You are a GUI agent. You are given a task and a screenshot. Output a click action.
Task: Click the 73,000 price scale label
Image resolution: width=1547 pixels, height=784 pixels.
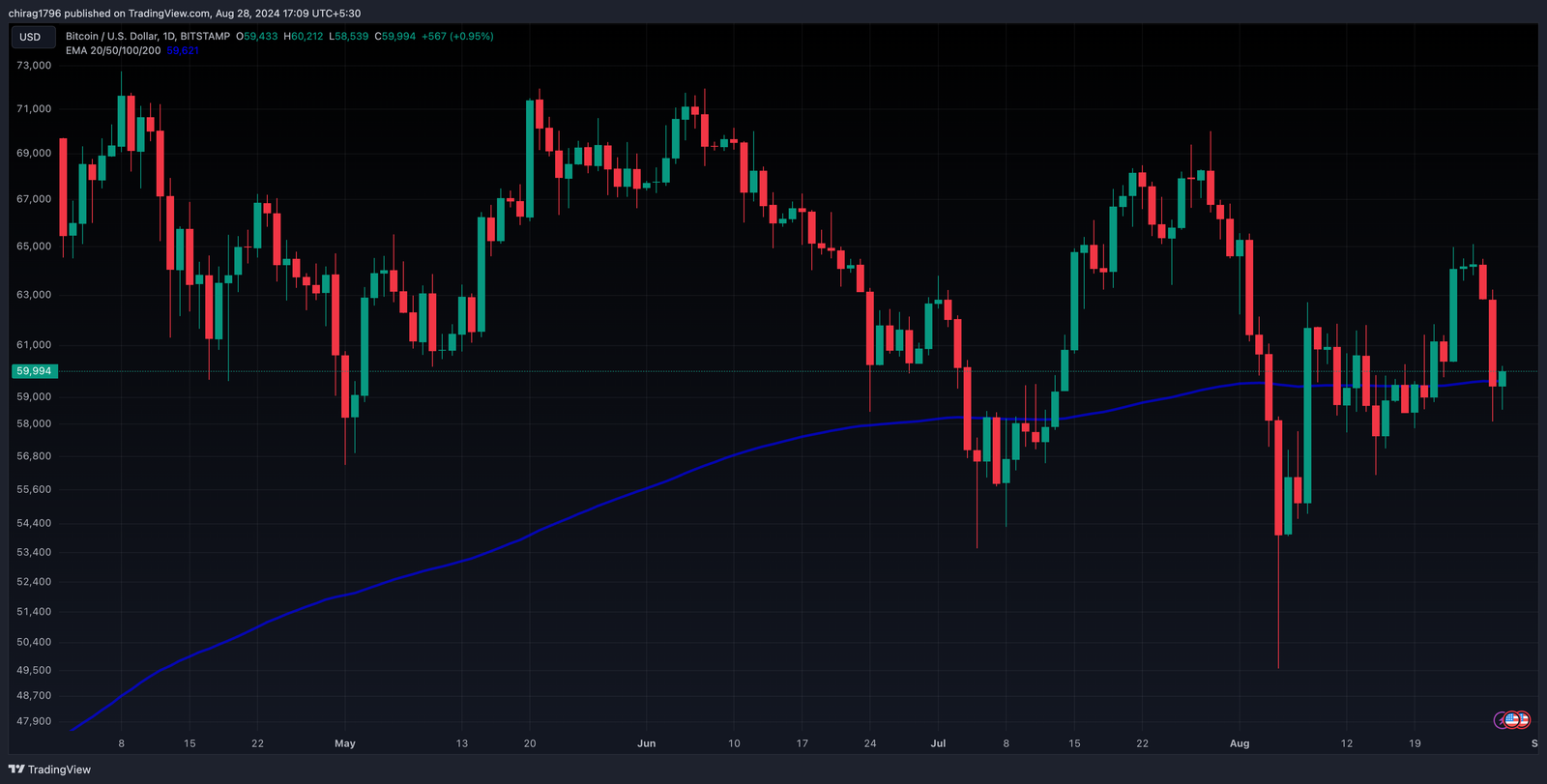pyautogui.click(x=34, y=66)
